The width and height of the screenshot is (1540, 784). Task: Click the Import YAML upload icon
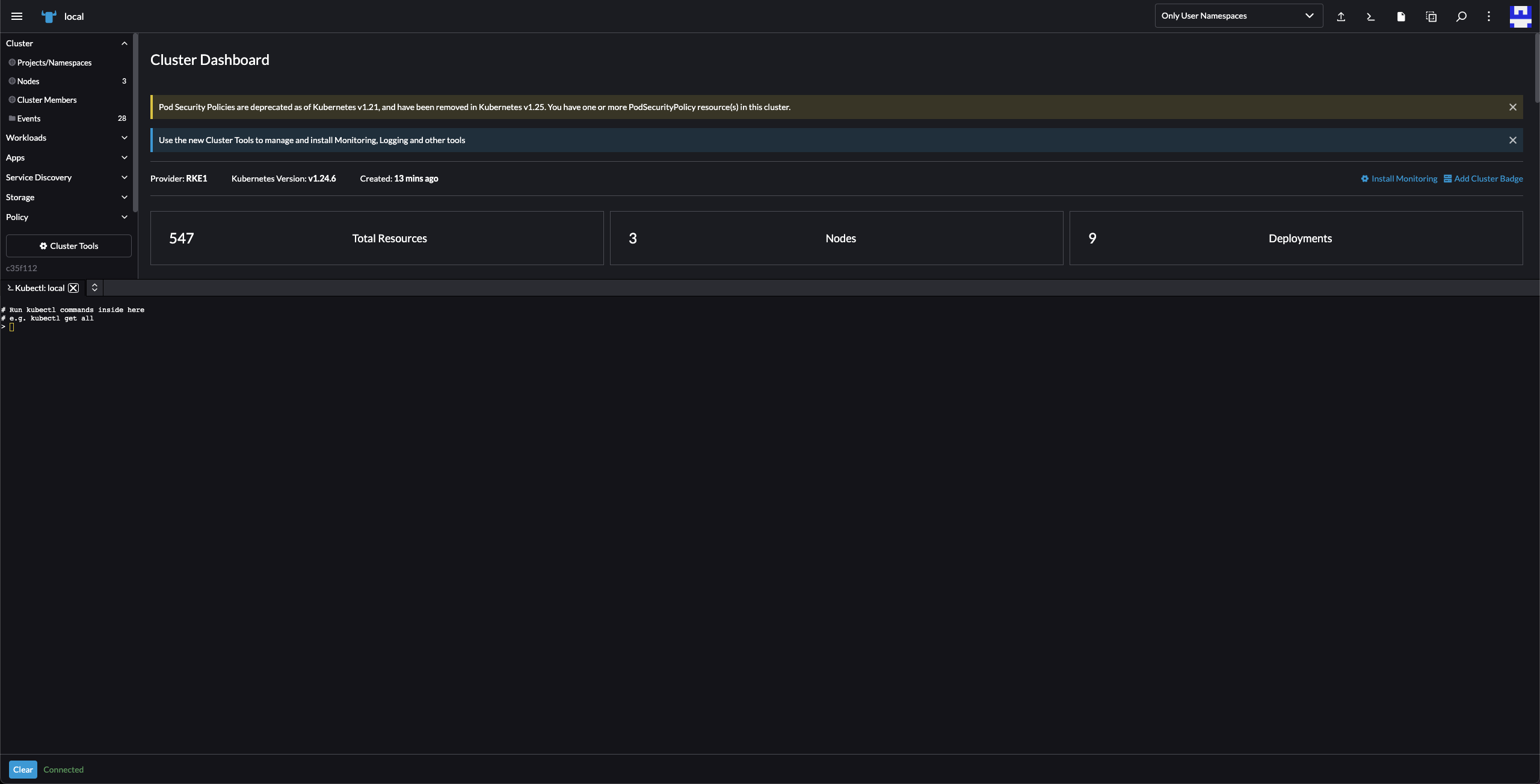1341,16
